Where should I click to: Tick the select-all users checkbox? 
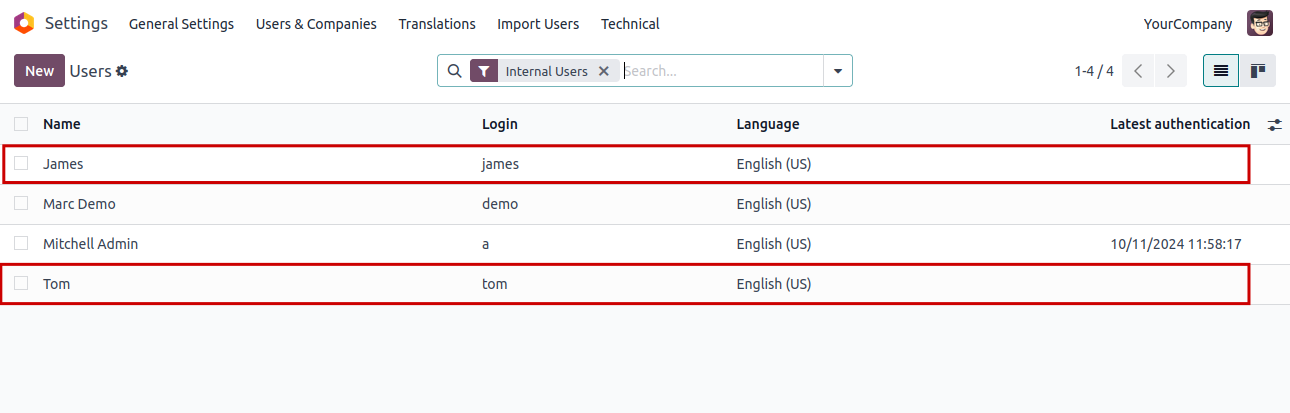21,124
